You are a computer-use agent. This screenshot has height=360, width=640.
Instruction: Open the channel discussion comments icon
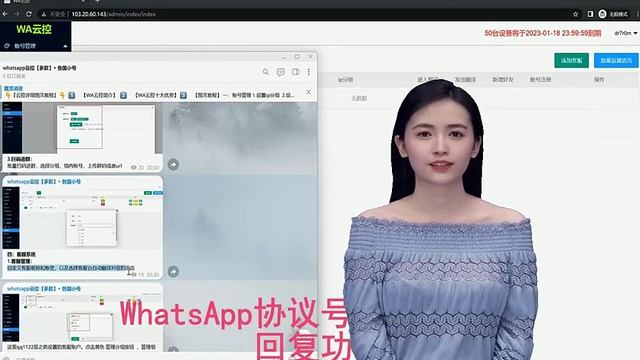281,72
